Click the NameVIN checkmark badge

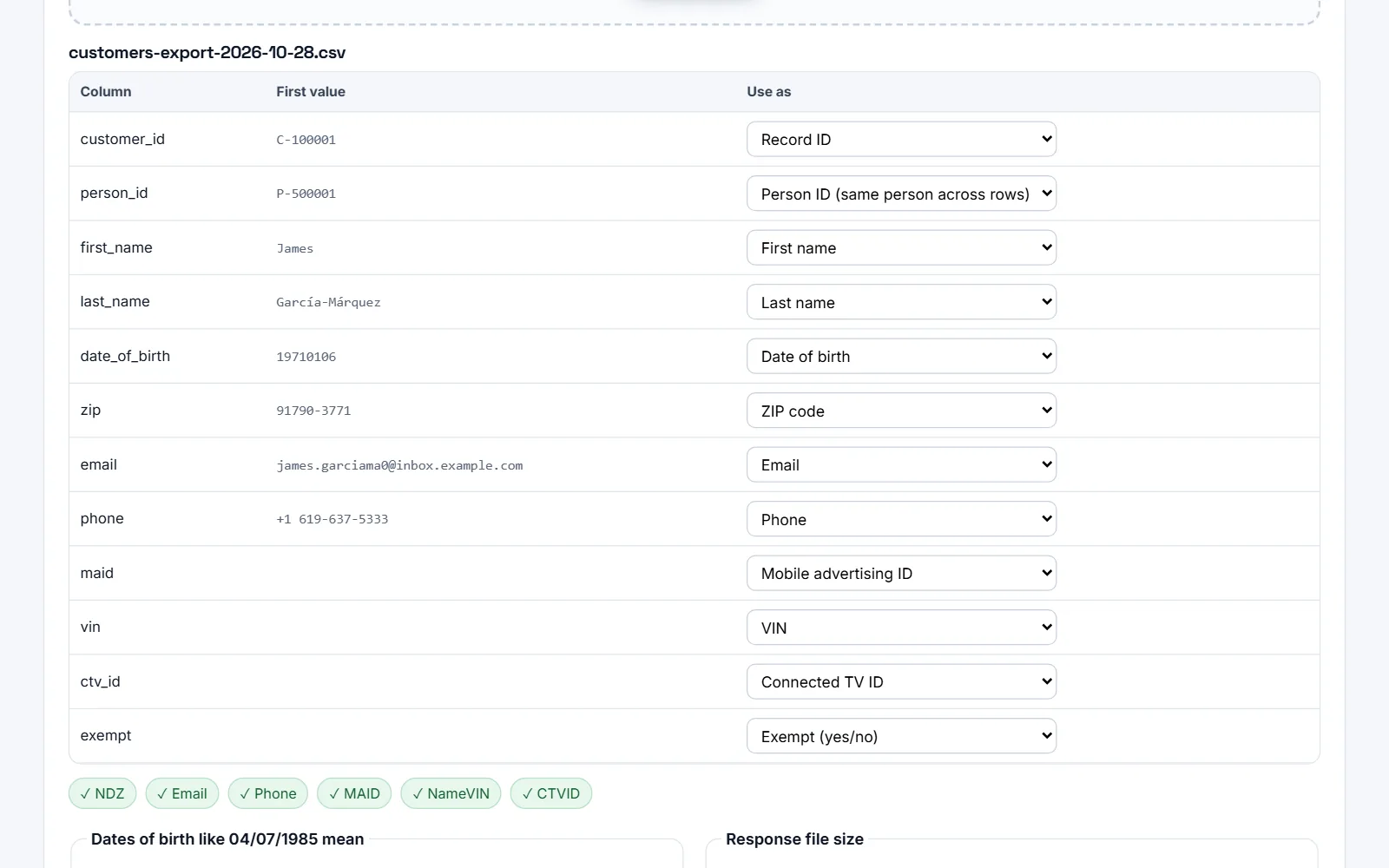click(x=451, y=793)
